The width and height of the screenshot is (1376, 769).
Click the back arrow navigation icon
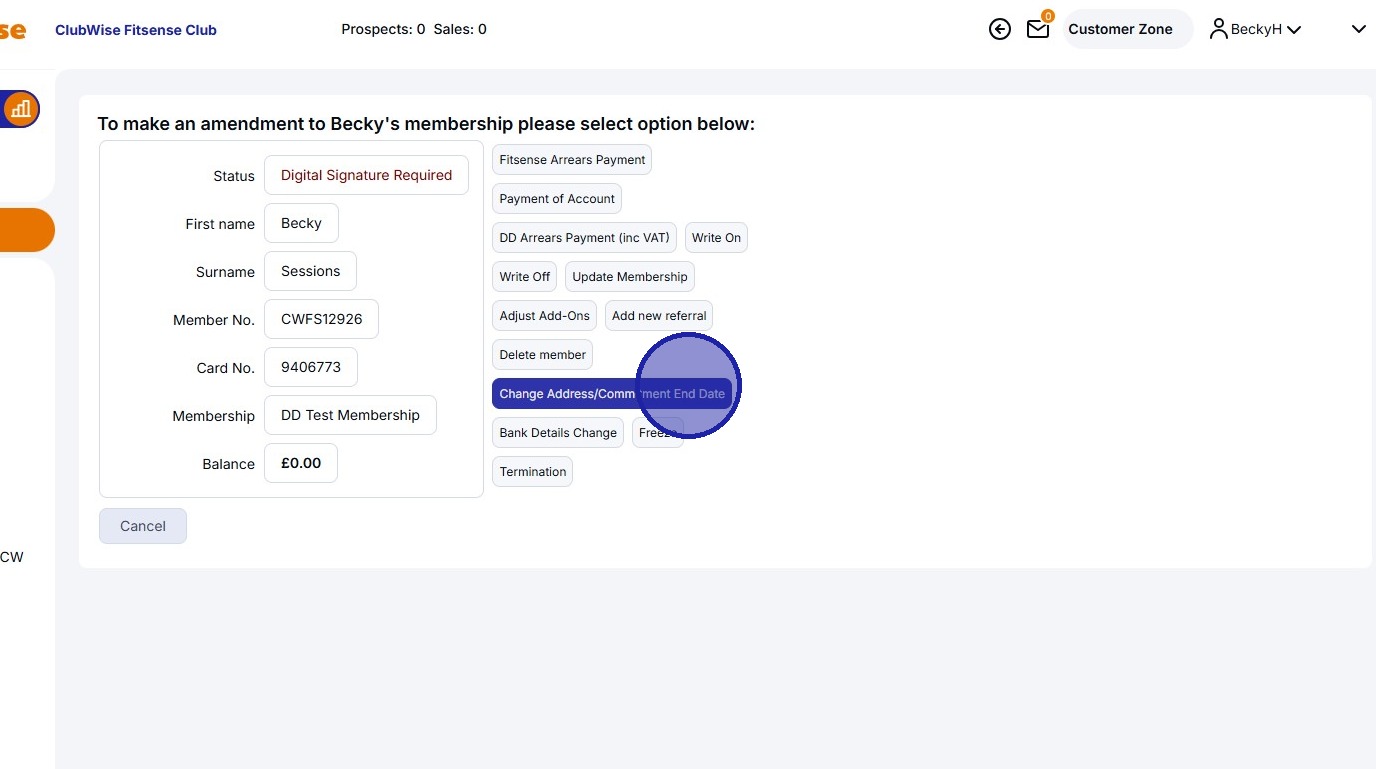click(x=999, y=29)
